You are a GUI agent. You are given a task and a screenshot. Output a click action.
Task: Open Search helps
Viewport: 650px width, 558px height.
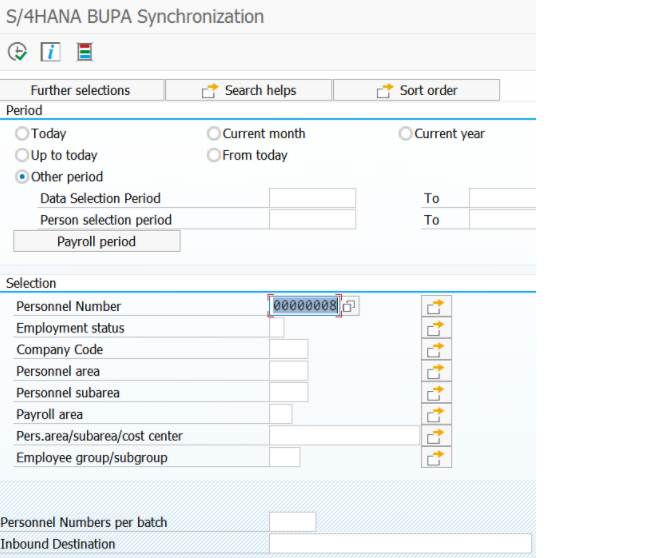click(249, 90)
